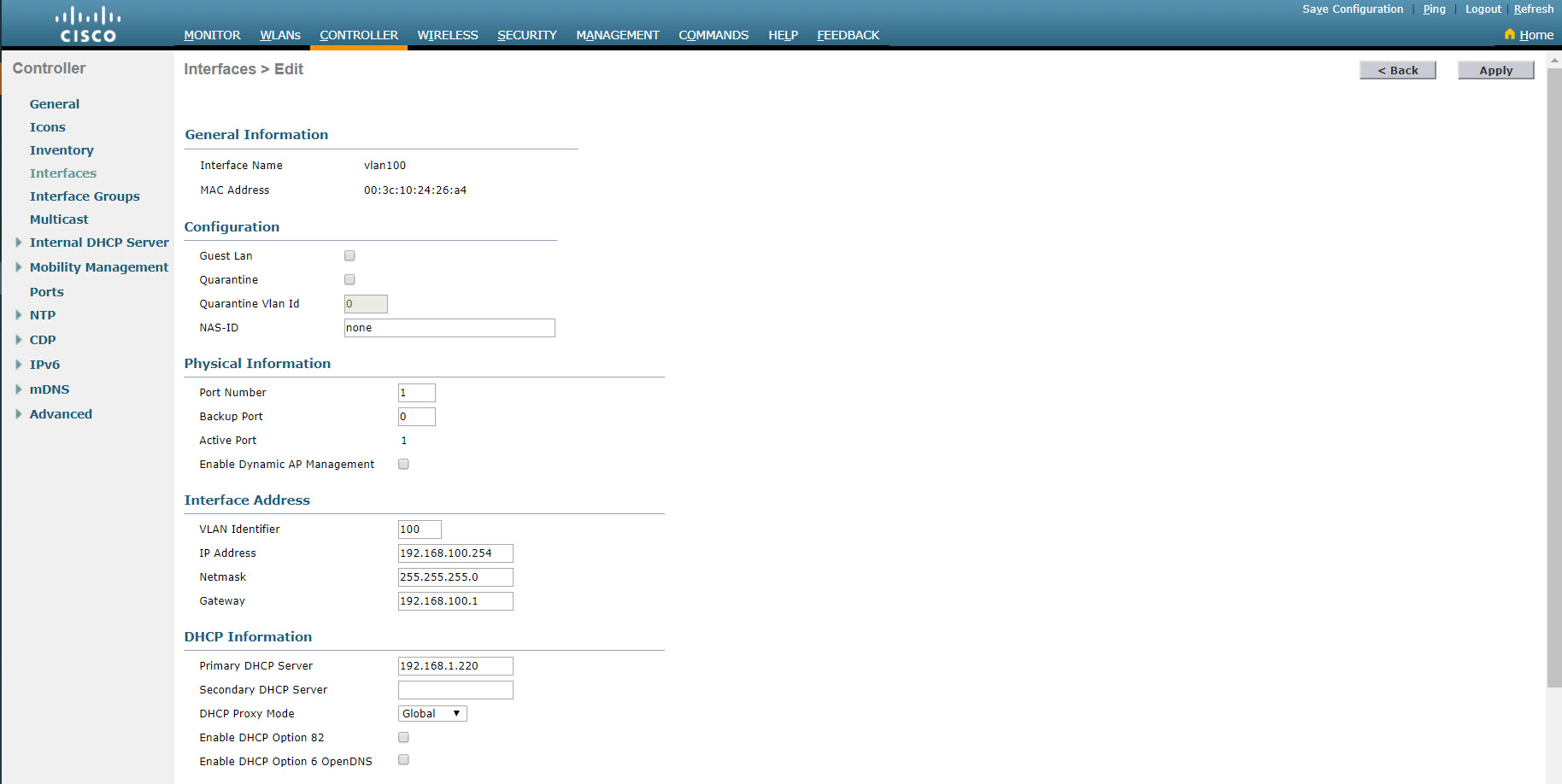Screen dimensions: 1562x784
Task: Enable Dynamic AP Management
Action: pos(403,464)
